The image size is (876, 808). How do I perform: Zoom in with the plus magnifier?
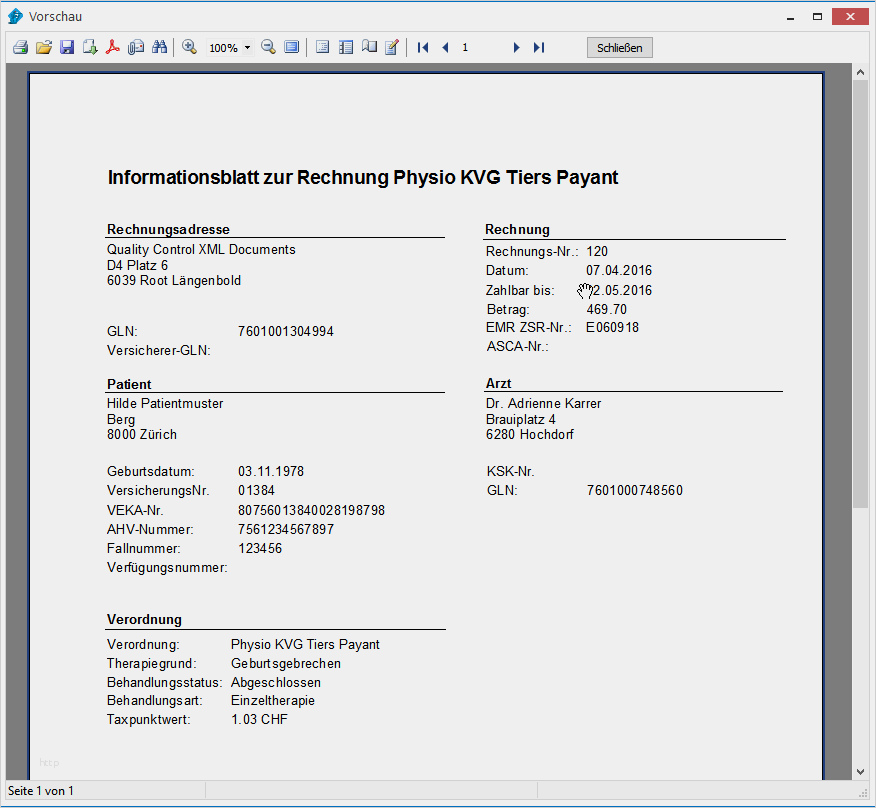click(189, 47)
